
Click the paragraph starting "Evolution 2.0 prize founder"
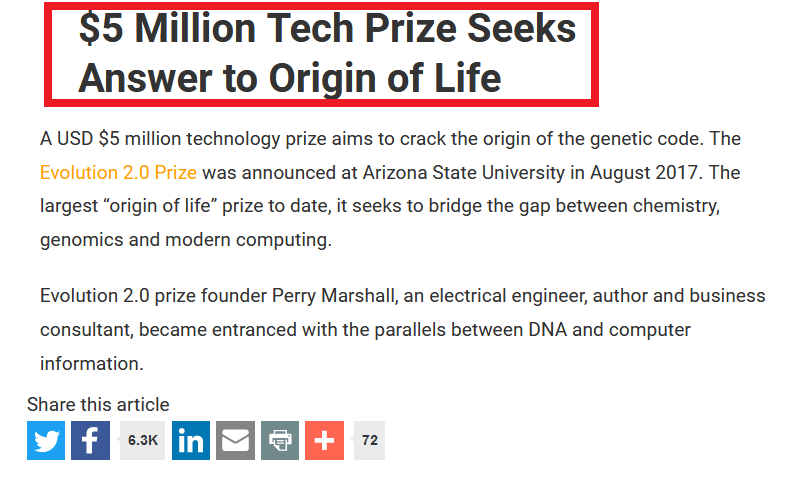(400, 330)
